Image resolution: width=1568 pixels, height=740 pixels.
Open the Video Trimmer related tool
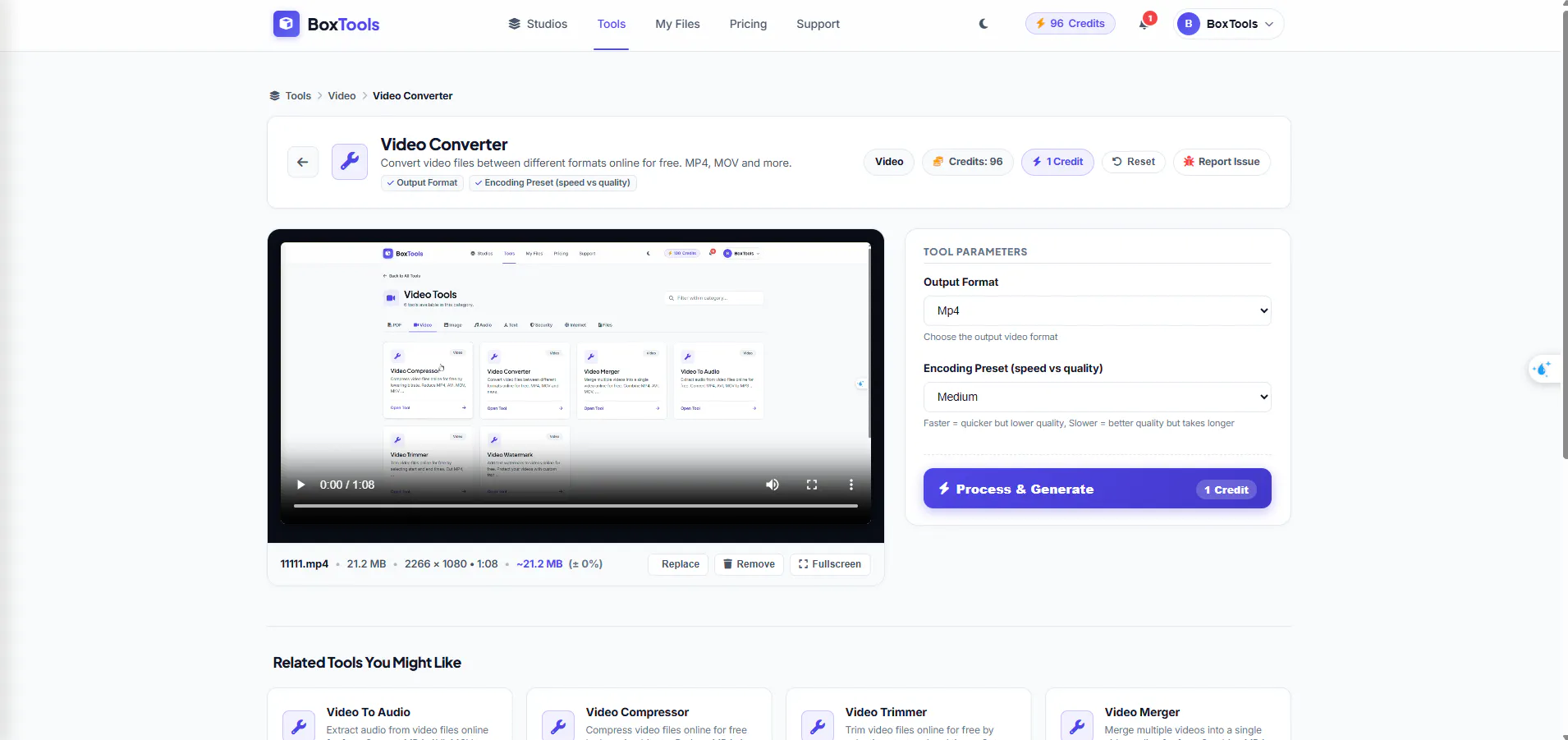point(909,715)
